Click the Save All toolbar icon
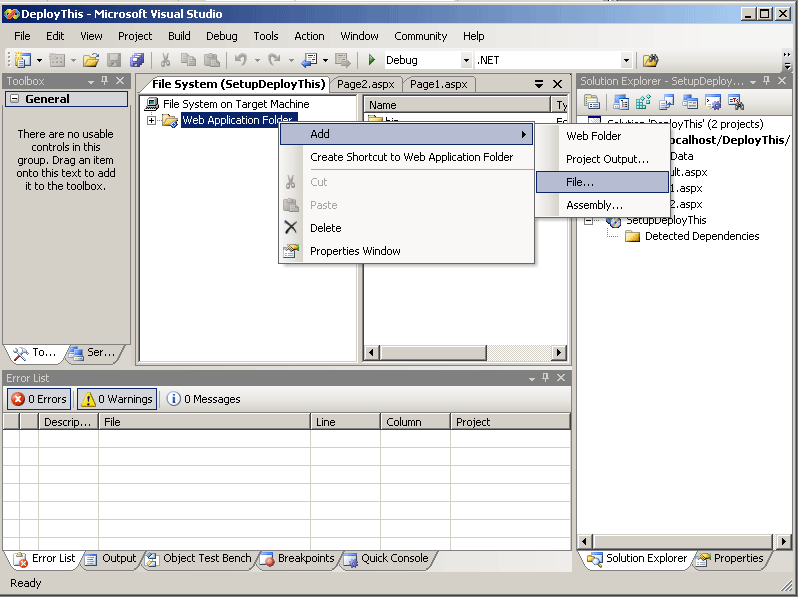The height and width of the screenshot is (597, 798). (136, 61)
